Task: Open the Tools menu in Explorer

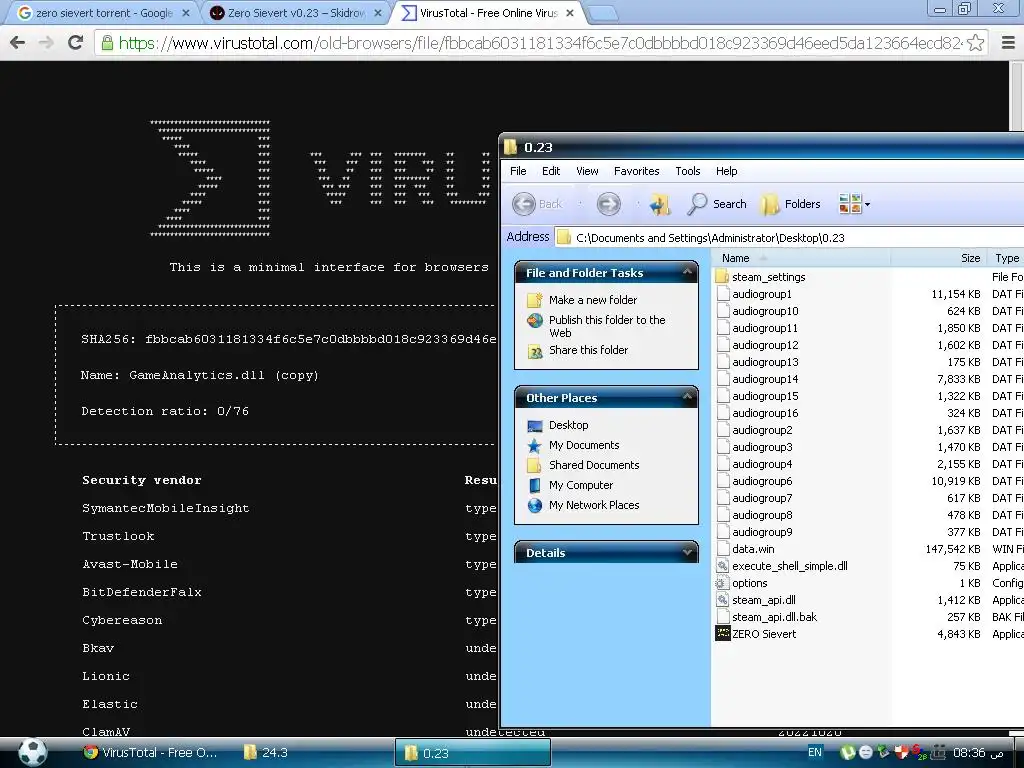Action: pyautogui.click(x=687, y=171)
